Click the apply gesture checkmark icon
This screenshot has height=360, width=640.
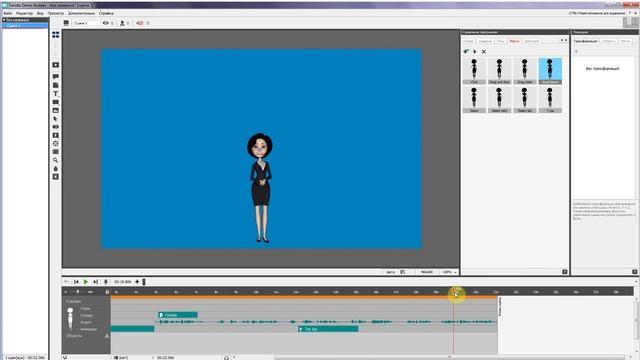[466, 51]
